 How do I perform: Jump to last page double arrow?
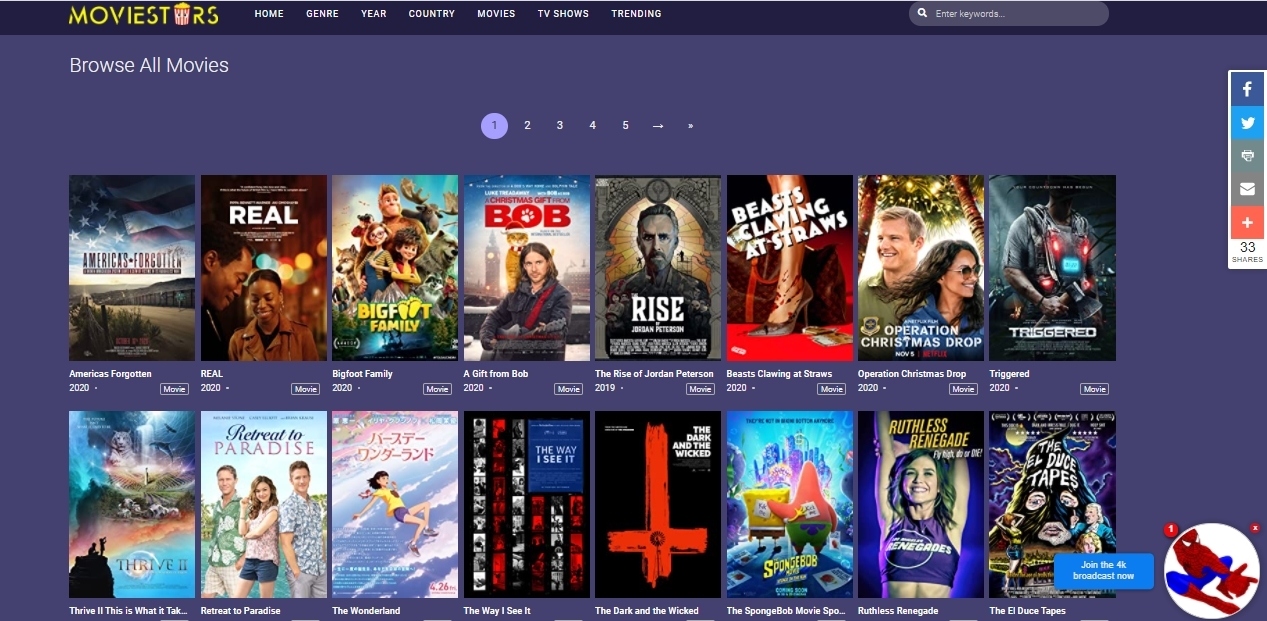point(690,126)
